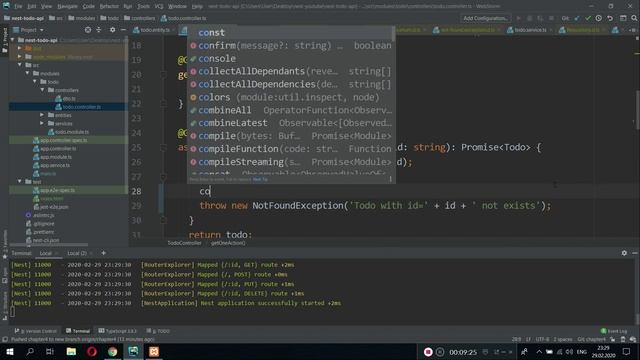Open Opera browser from taskbar
Image resolution: width=640 pixels, height=360 pixels.
92,351
